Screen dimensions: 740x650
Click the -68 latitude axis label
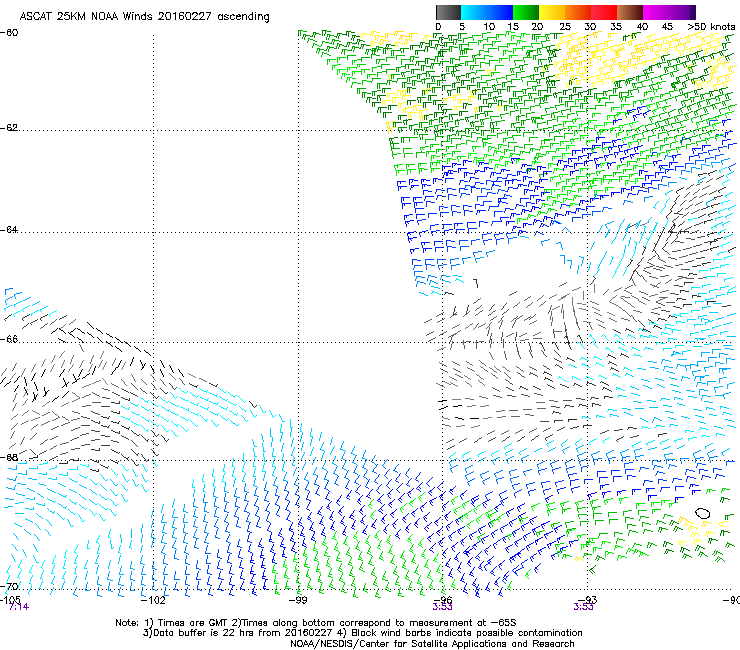[9, 457]
